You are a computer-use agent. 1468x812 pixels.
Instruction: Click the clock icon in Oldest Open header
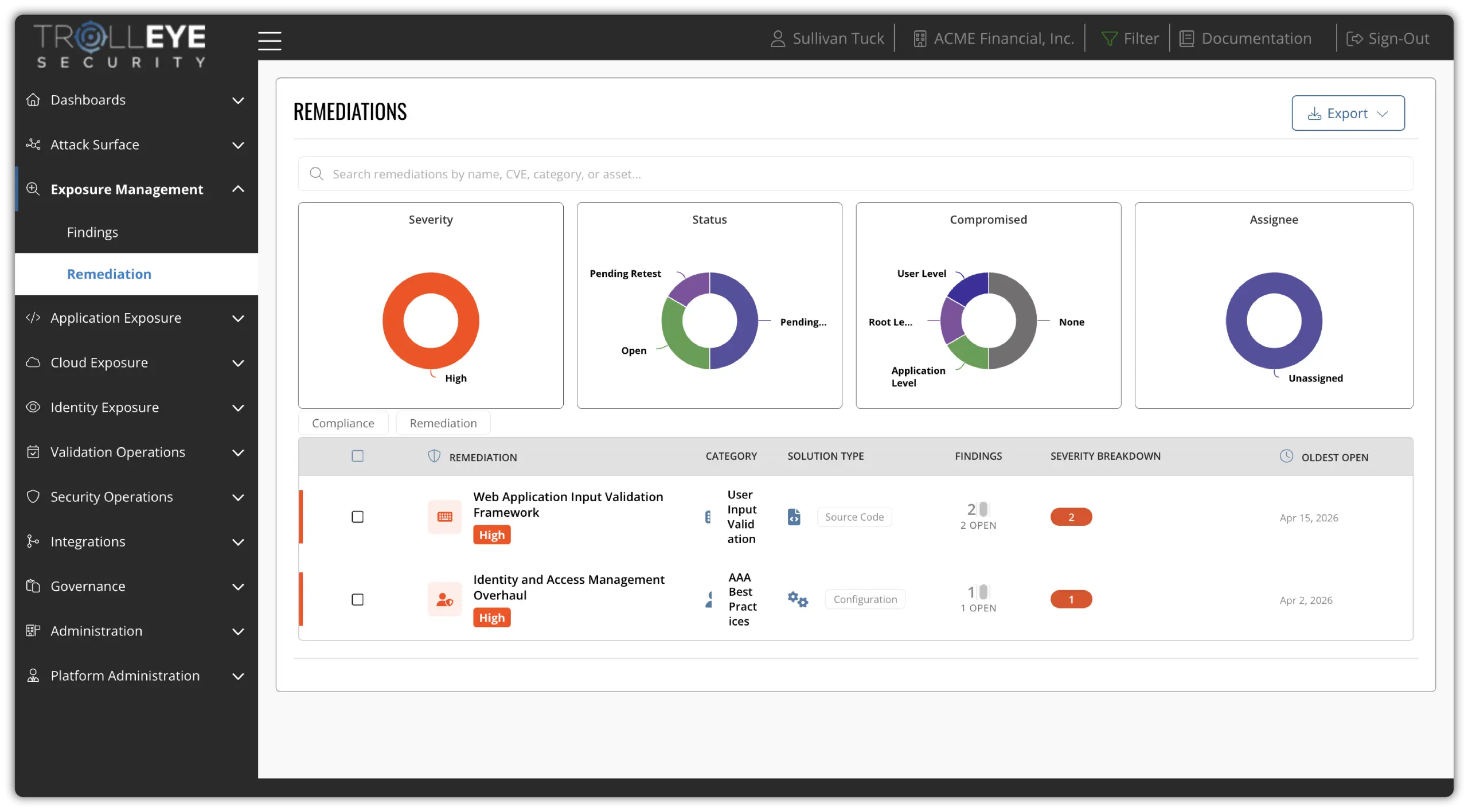pos(1287,456)
